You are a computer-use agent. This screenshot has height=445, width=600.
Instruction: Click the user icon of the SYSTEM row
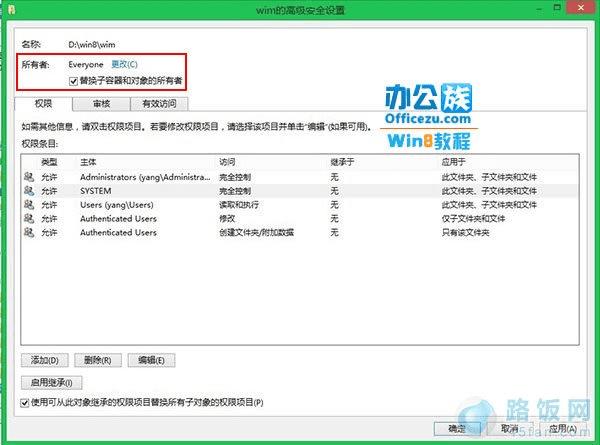pyautogui.click(x=29, y=191)
